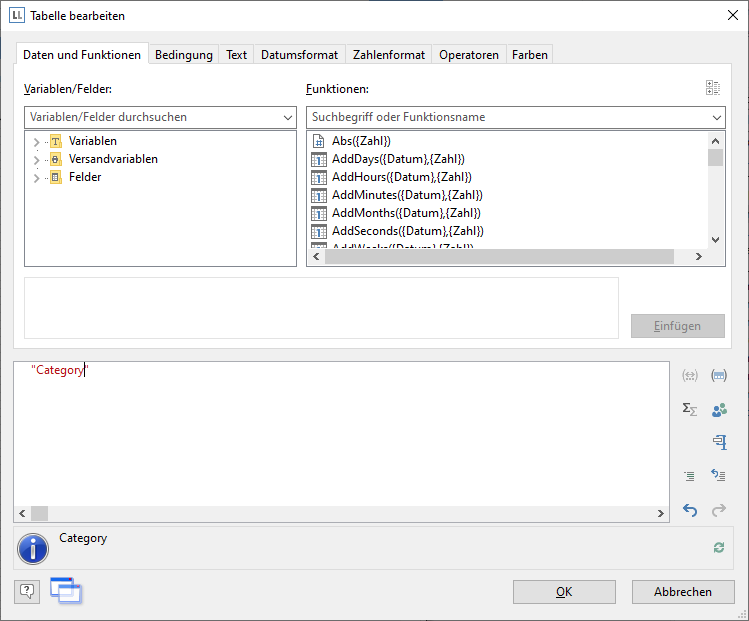The height and width of the screenshot is (621, 749).
Task: Toggle function list view icon above Funktionen
Action: click(x=712, y=89)
